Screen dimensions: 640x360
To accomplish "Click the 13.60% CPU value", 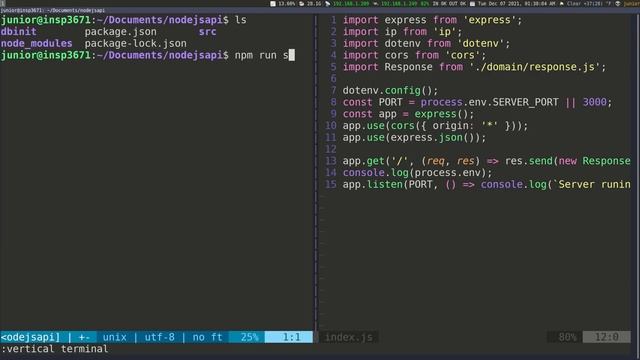I will click(287, 4).
